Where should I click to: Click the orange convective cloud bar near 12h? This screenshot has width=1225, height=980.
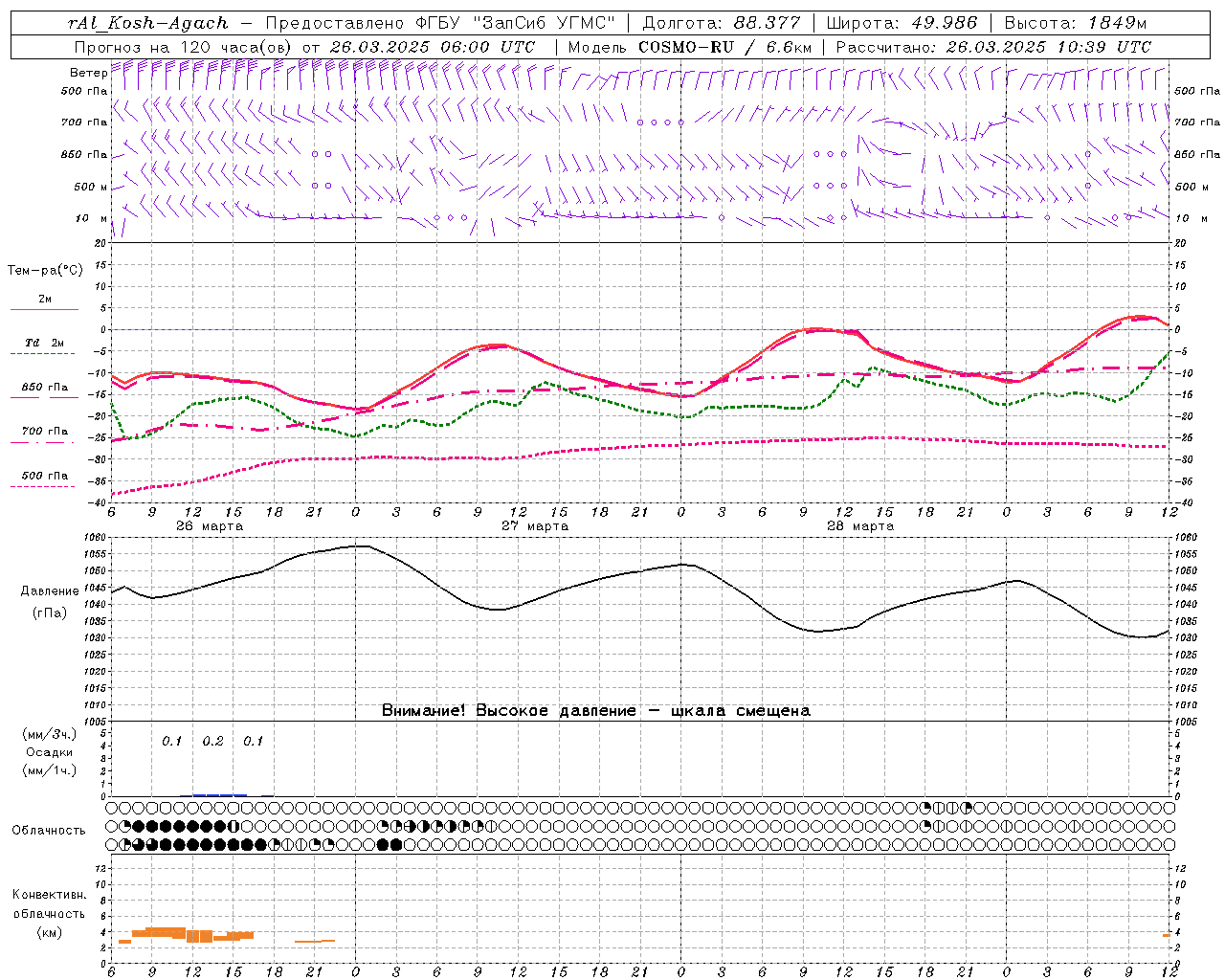(x=199, y=936)
